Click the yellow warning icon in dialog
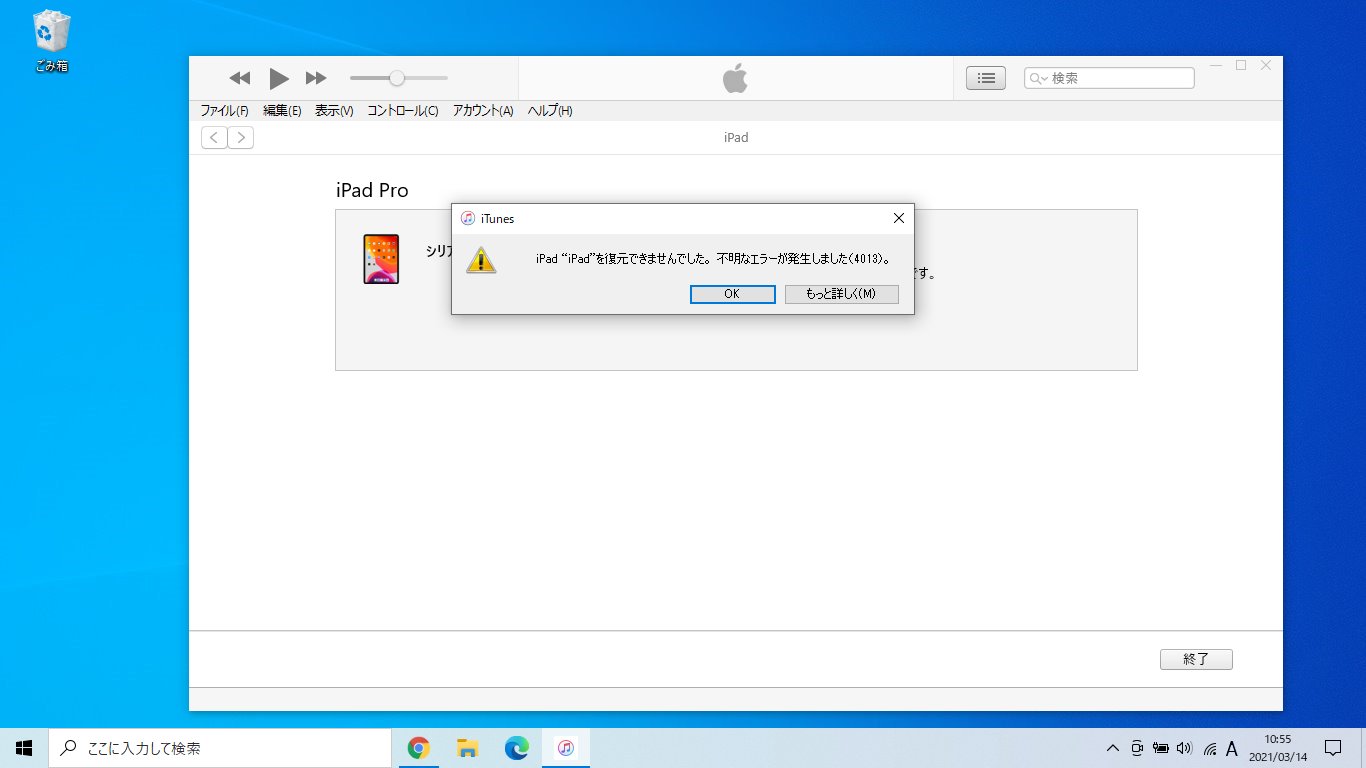This screenshot has height=768, width=1366. click(481, 260)
